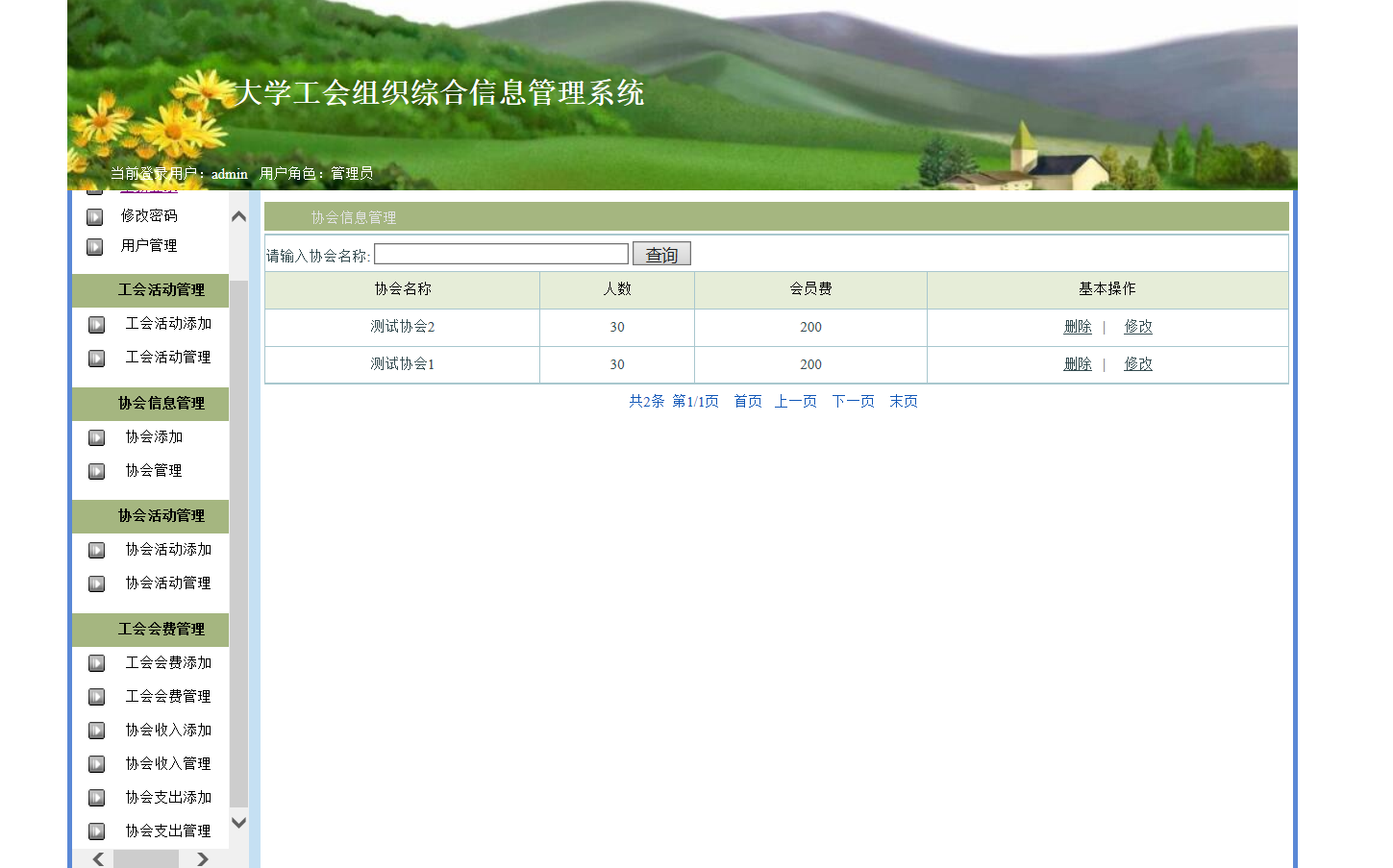Delete the 测试协会2 row
This screenshot has height=868, width=1393.
point(1077,327)
